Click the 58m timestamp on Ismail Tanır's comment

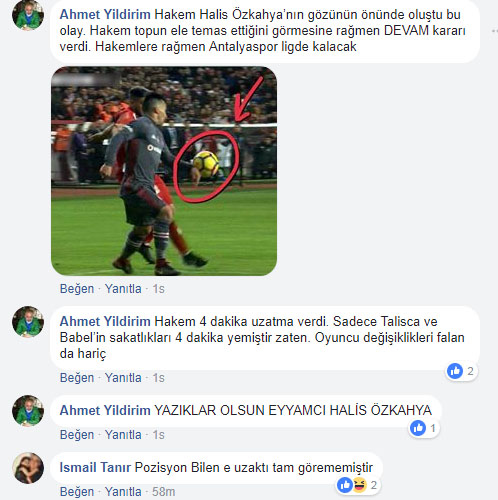164,492
